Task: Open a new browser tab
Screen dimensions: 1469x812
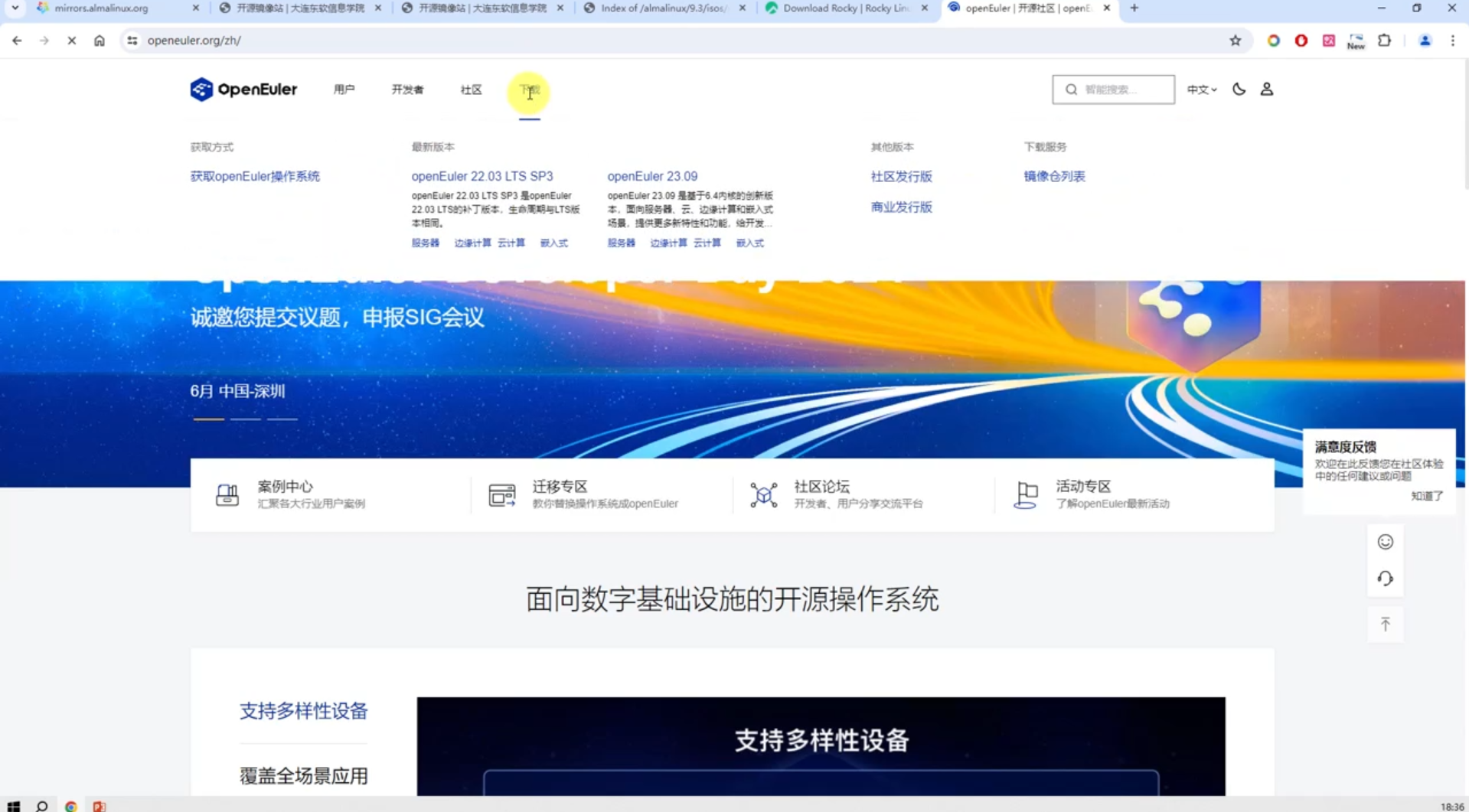Action: [x=1134, y=8]
